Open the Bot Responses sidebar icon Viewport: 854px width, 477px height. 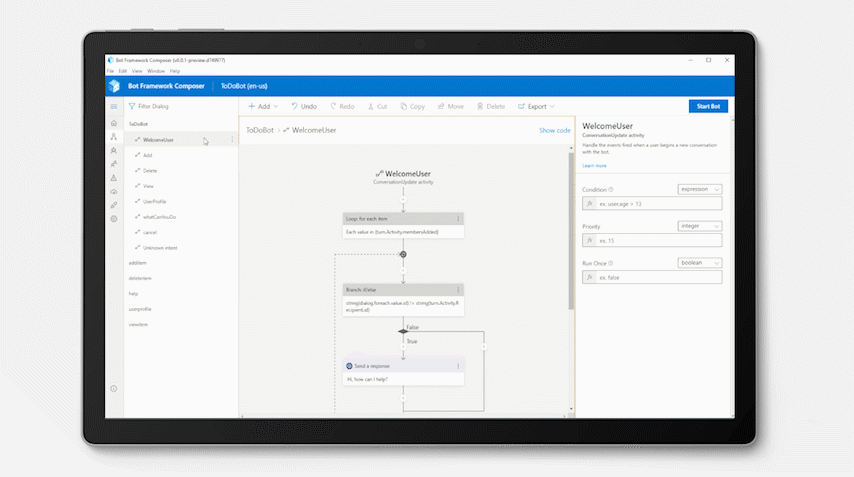point(114,150)
